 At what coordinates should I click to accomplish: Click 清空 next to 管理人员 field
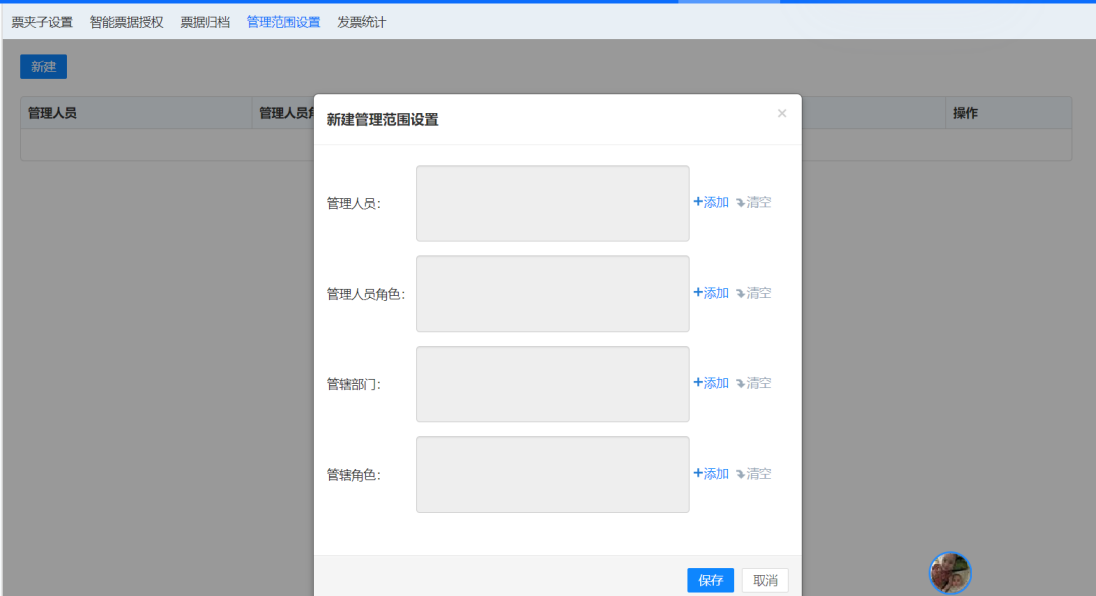tap(754, 202)
